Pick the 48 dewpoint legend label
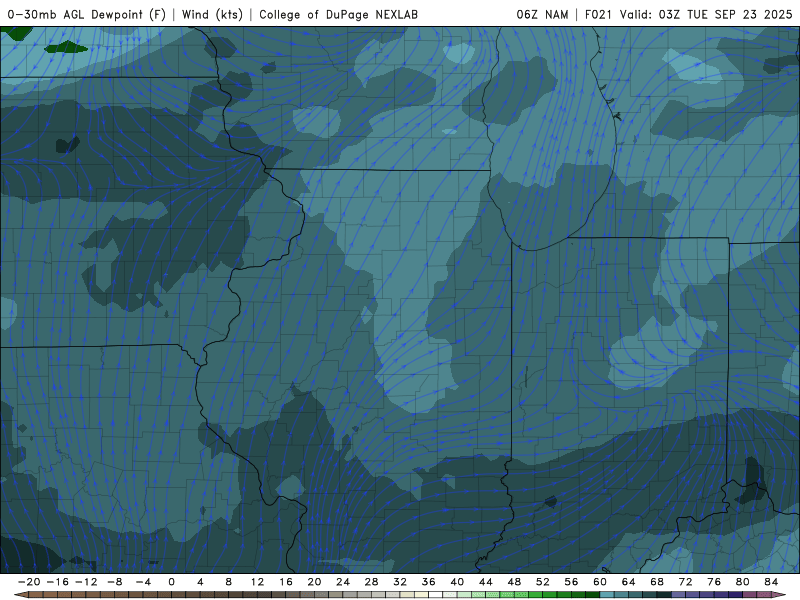The width and height of the screenshot is (800, 600). click(x=514, y=582)
